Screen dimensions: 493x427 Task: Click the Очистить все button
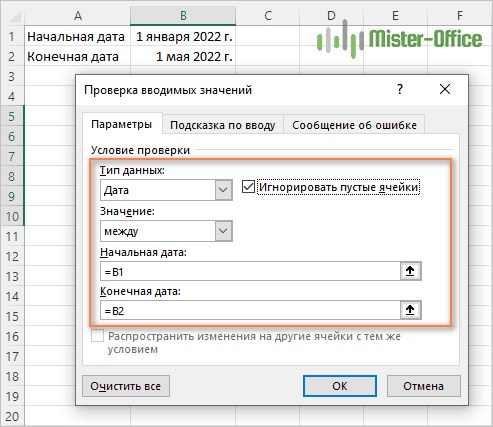point(126,386)
